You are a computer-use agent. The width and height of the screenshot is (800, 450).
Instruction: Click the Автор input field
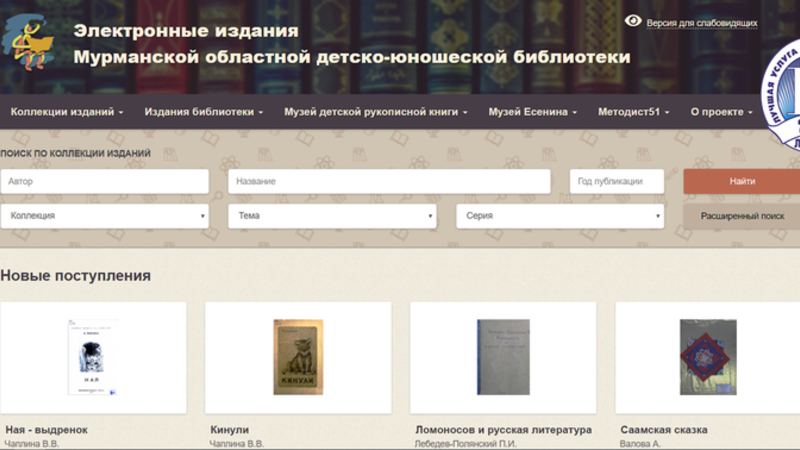105,182
